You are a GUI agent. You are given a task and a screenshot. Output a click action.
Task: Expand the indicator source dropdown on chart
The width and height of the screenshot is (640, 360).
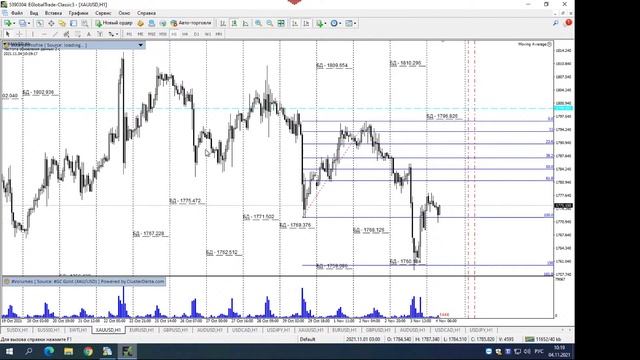[x=140, y=45]
